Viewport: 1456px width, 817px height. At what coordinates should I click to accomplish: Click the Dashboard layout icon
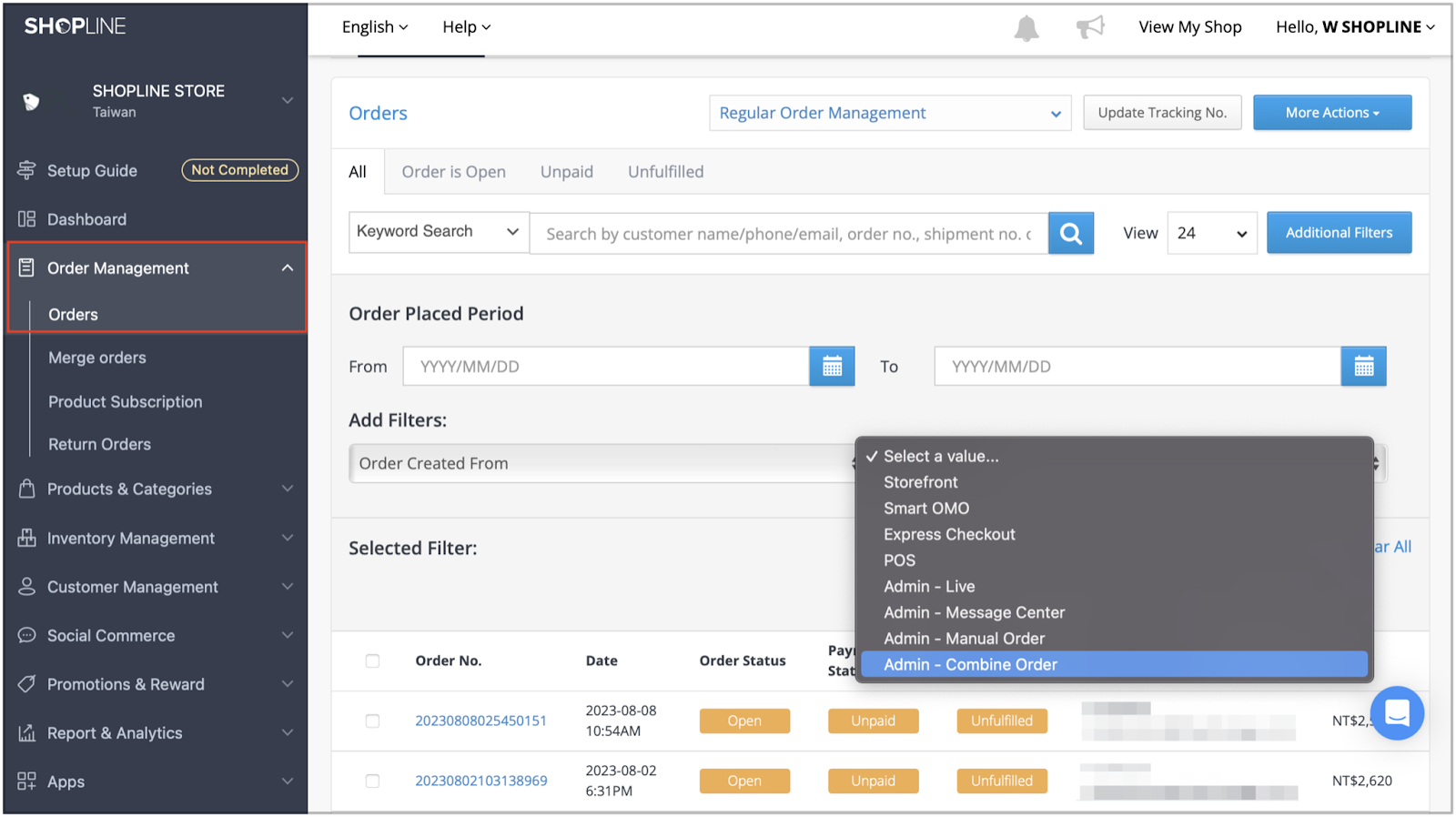tap(26, 219)
